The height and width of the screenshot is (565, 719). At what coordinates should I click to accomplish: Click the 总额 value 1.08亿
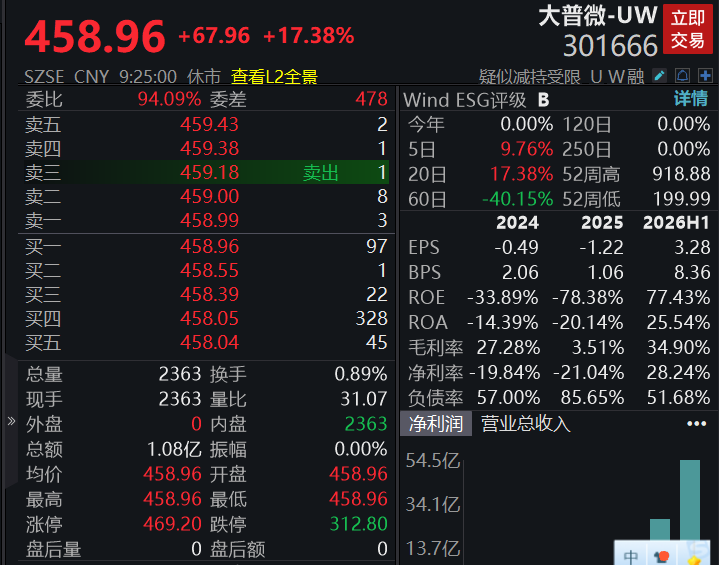[174, 449]
